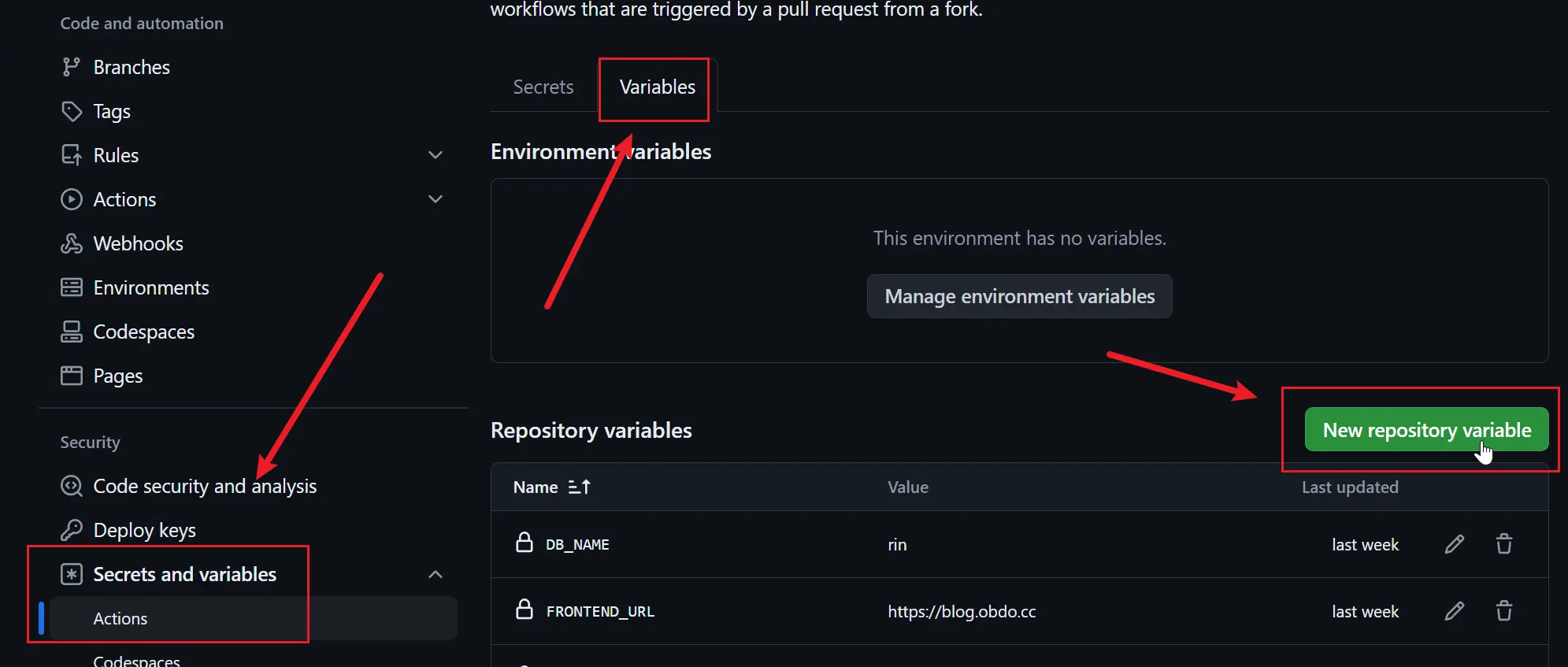Click New repository variable button
The image size is (1568, 667).
[1426, 430]
